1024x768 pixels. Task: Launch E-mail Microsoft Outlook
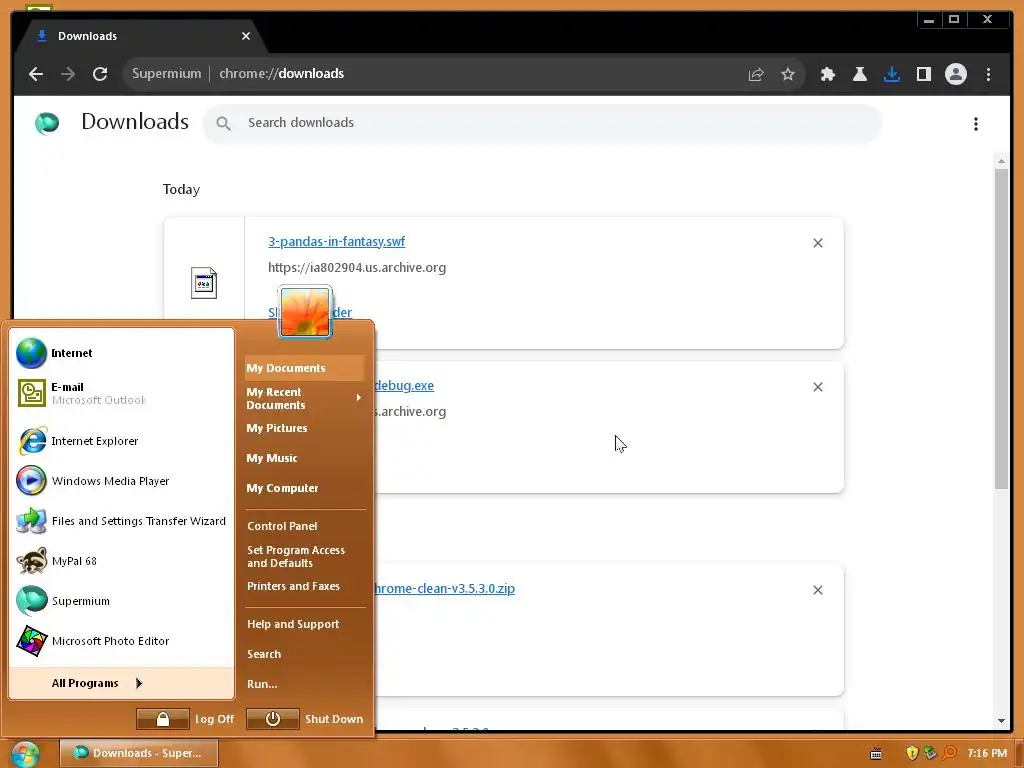pyautogui.click(x=121, y=393)
